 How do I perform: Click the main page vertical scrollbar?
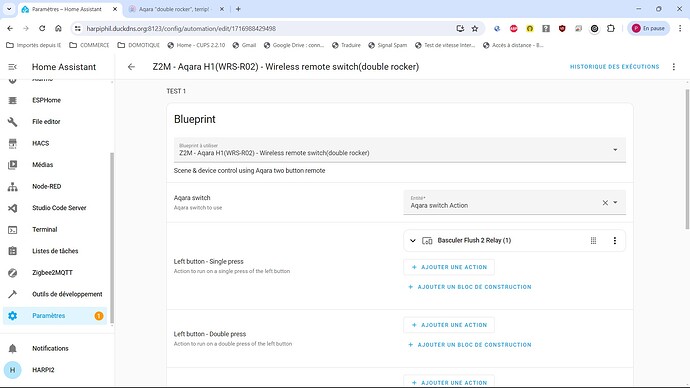tap(687, 159)
